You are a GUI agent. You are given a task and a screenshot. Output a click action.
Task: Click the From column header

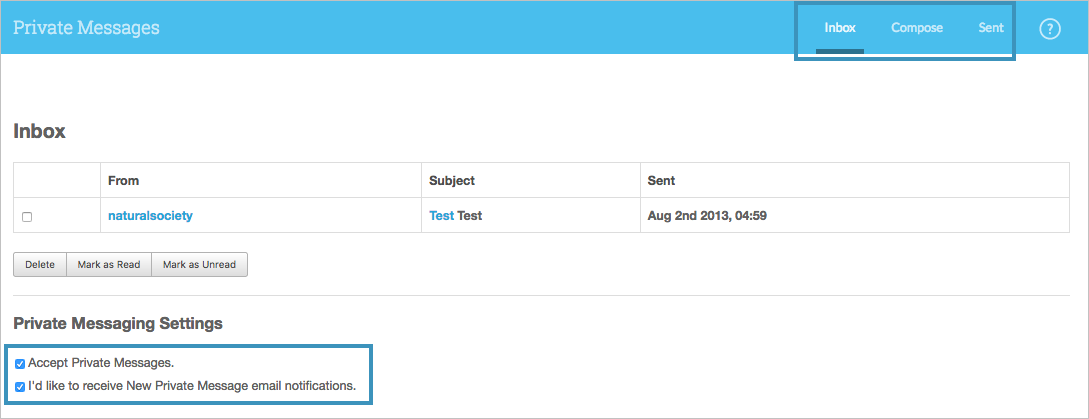[124, 181]
